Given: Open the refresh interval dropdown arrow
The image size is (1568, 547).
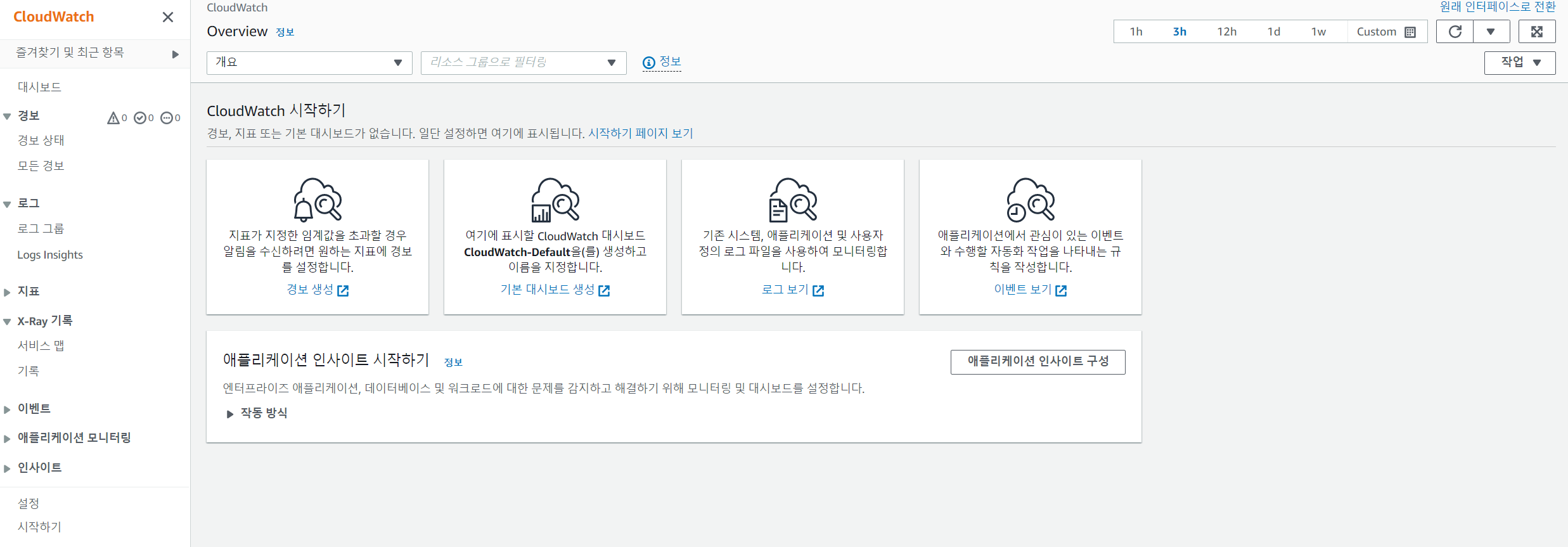Looking at the screenshot, I should pos(1491,32).
